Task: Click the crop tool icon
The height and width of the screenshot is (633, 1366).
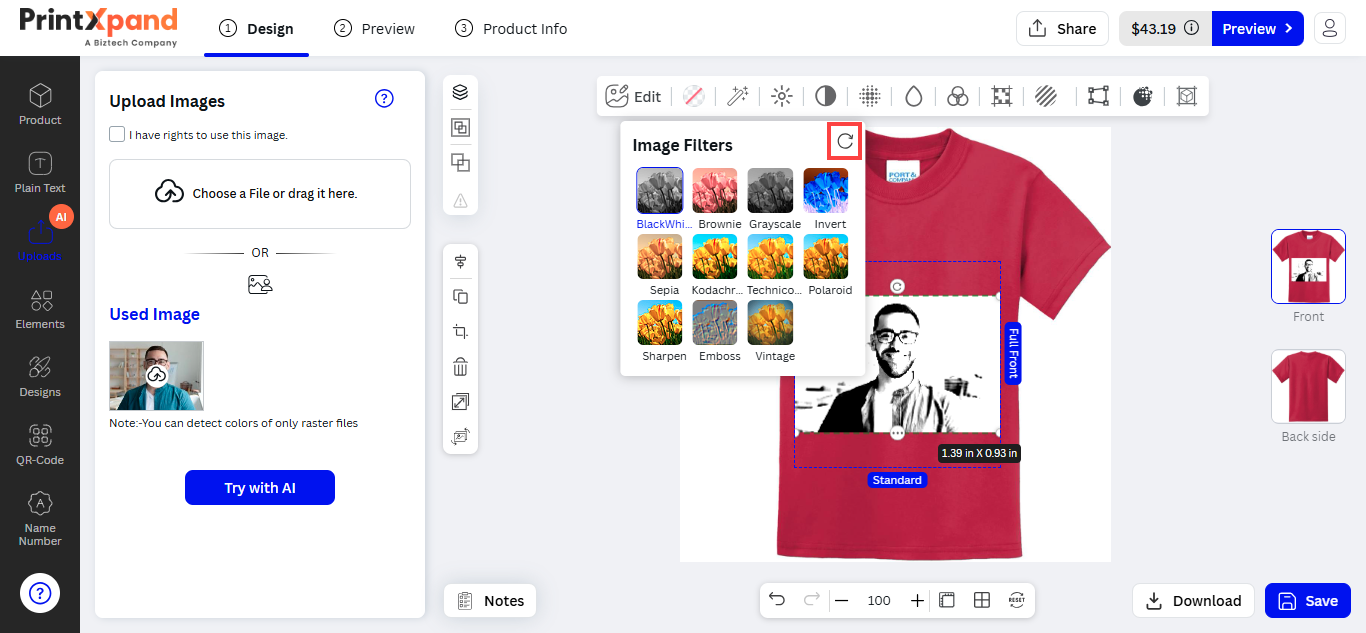Action: (460, 332)
